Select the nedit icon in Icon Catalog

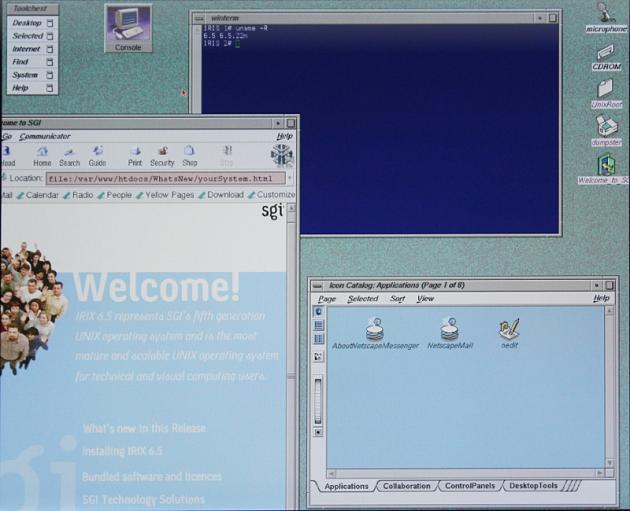tap(509, 333)
